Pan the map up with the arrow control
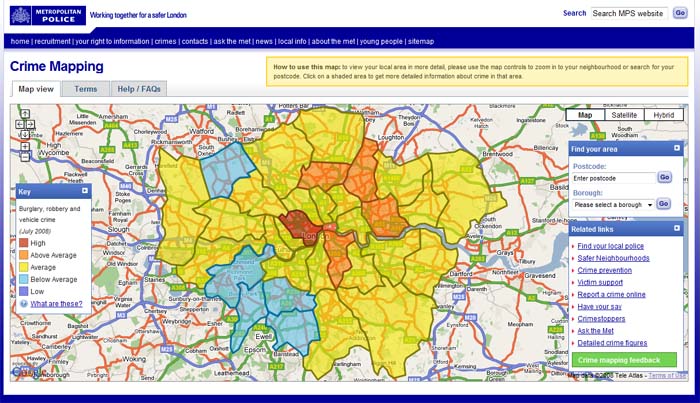 (x=25, y=114)
